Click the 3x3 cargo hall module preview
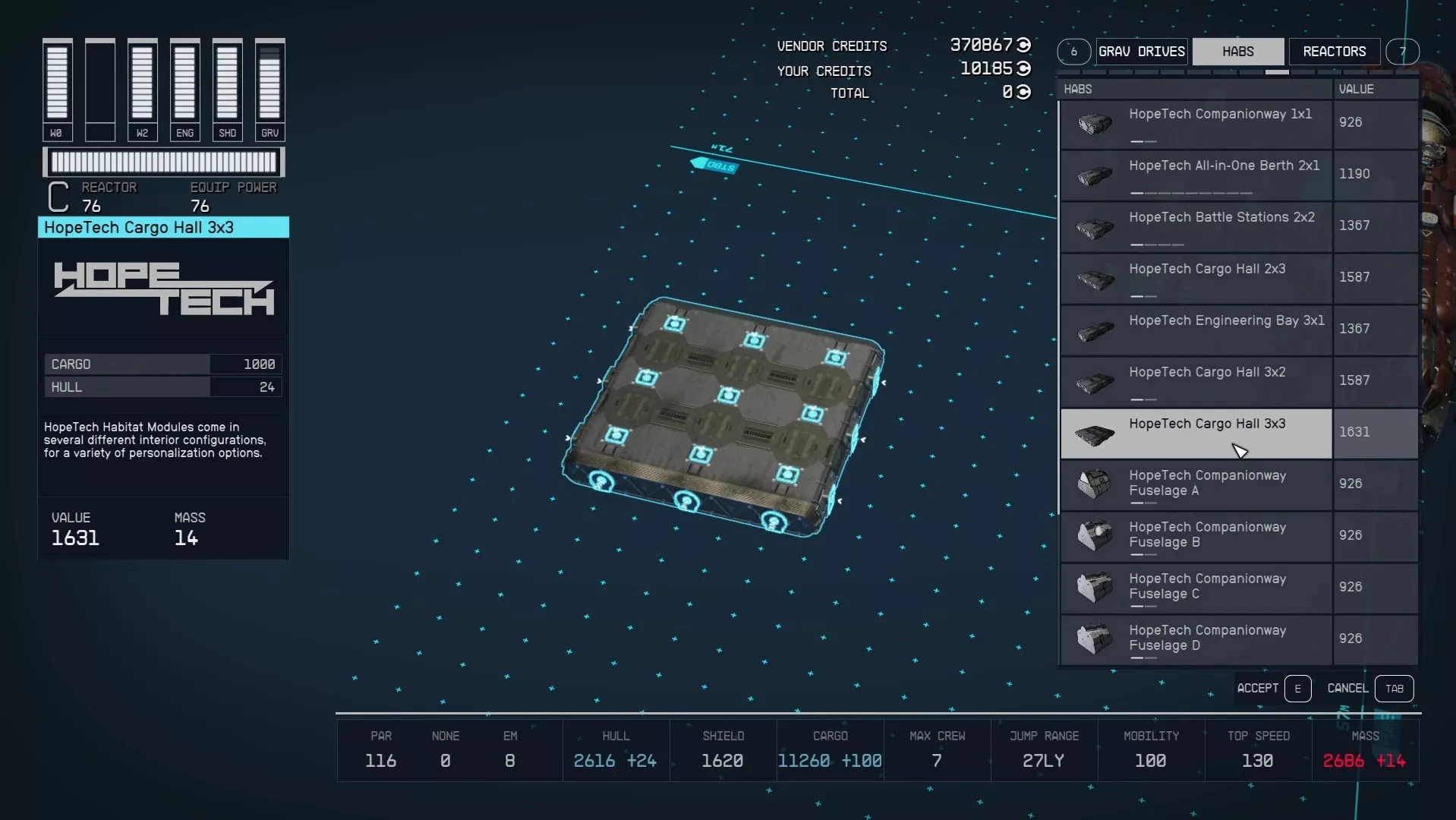Image resolution: width=1456 pixels, height=820 pixels. point(723,416)
